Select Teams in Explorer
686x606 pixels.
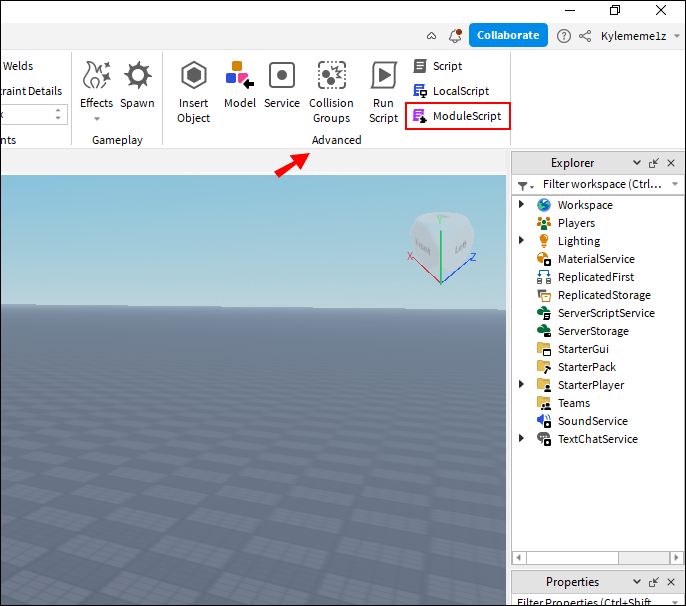point(574,403)
